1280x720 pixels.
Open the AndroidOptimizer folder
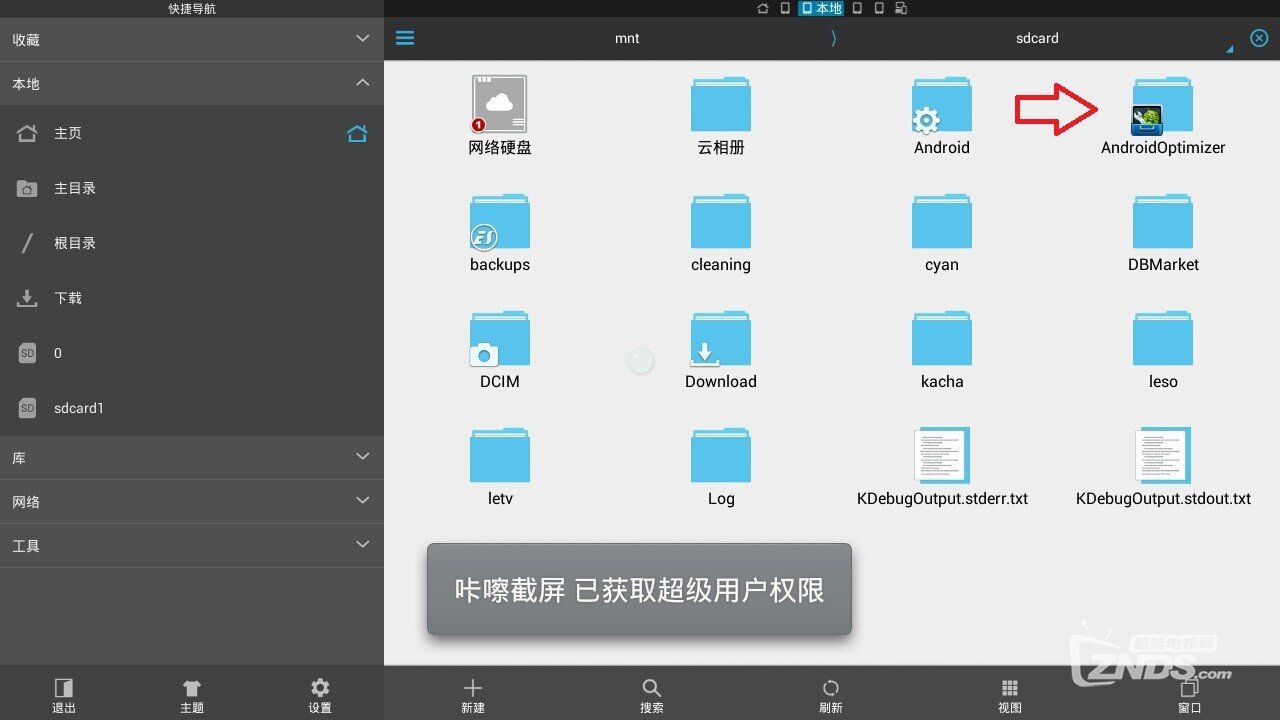point(1162,104)
